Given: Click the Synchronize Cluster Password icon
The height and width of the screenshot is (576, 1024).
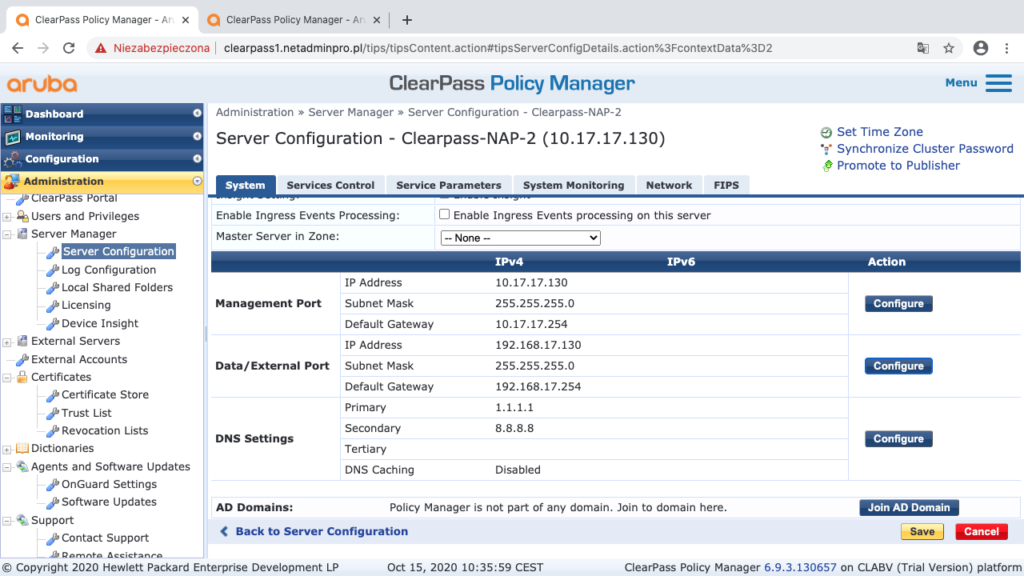Looking at the screenshot, I should pyautogui.click(x=826, y=149).
